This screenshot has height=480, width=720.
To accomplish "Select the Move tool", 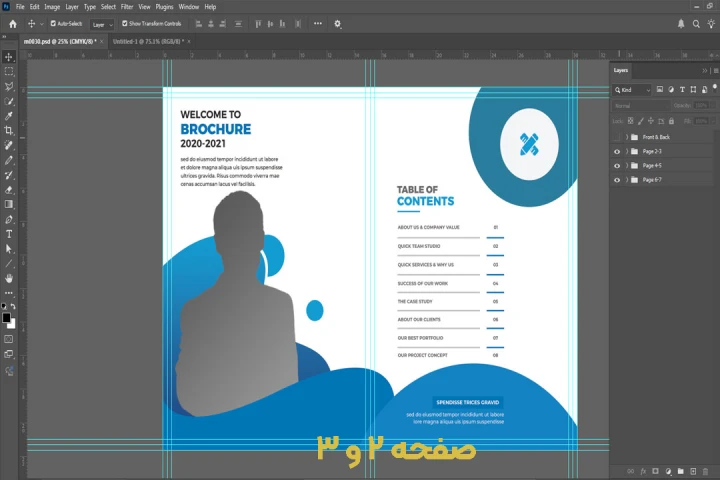I will coord(9,57).
